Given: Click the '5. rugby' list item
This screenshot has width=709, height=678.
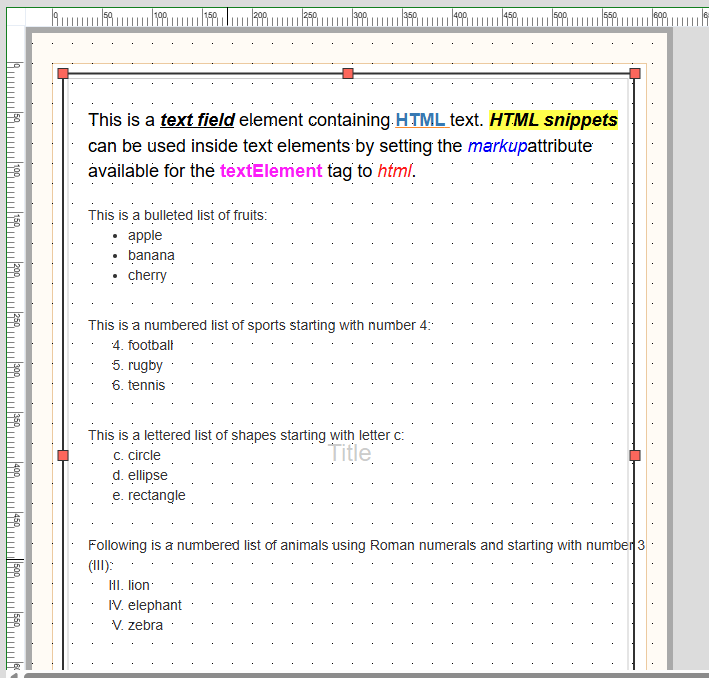Looking at the screenshot, I should click(137, 365).
